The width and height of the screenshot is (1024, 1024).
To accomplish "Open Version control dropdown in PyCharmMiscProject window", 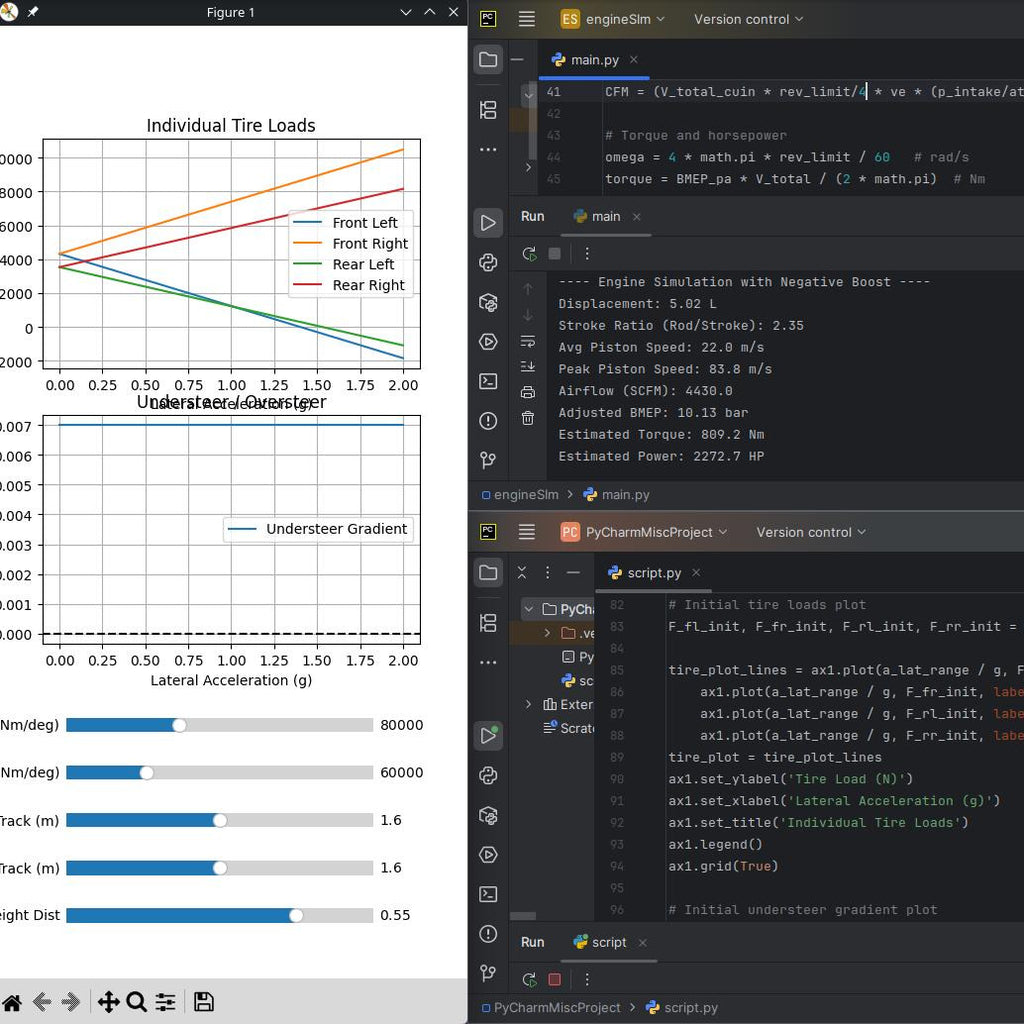I will pyautogui.click(x=811, y=532).
